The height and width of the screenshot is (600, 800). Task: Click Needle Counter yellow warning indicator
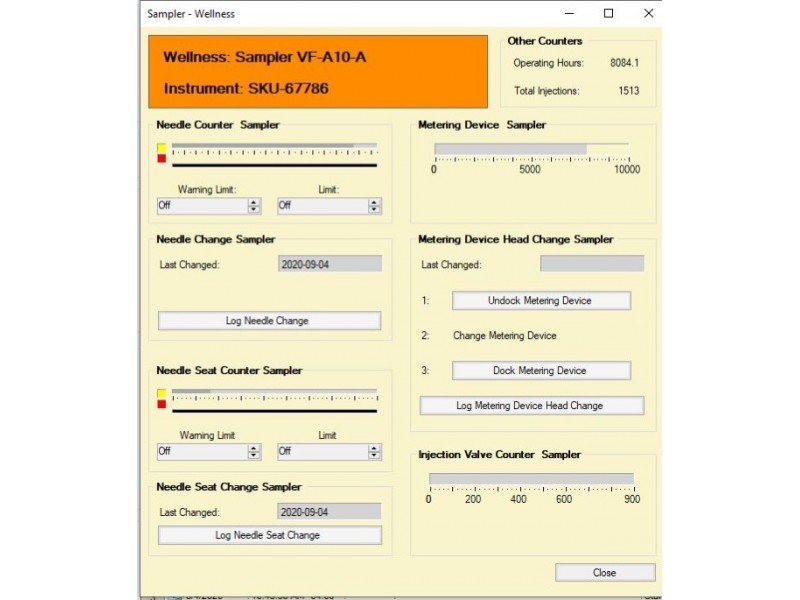point(162,147)
